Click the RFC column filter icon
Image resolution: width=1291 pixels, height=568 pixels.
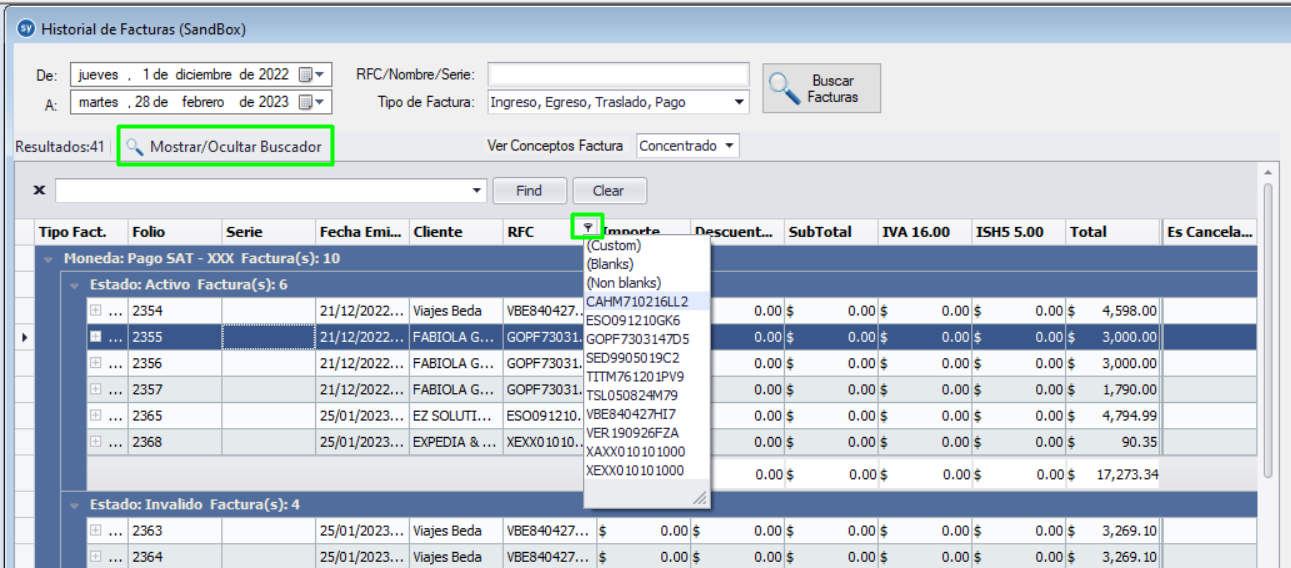[587, 227]
